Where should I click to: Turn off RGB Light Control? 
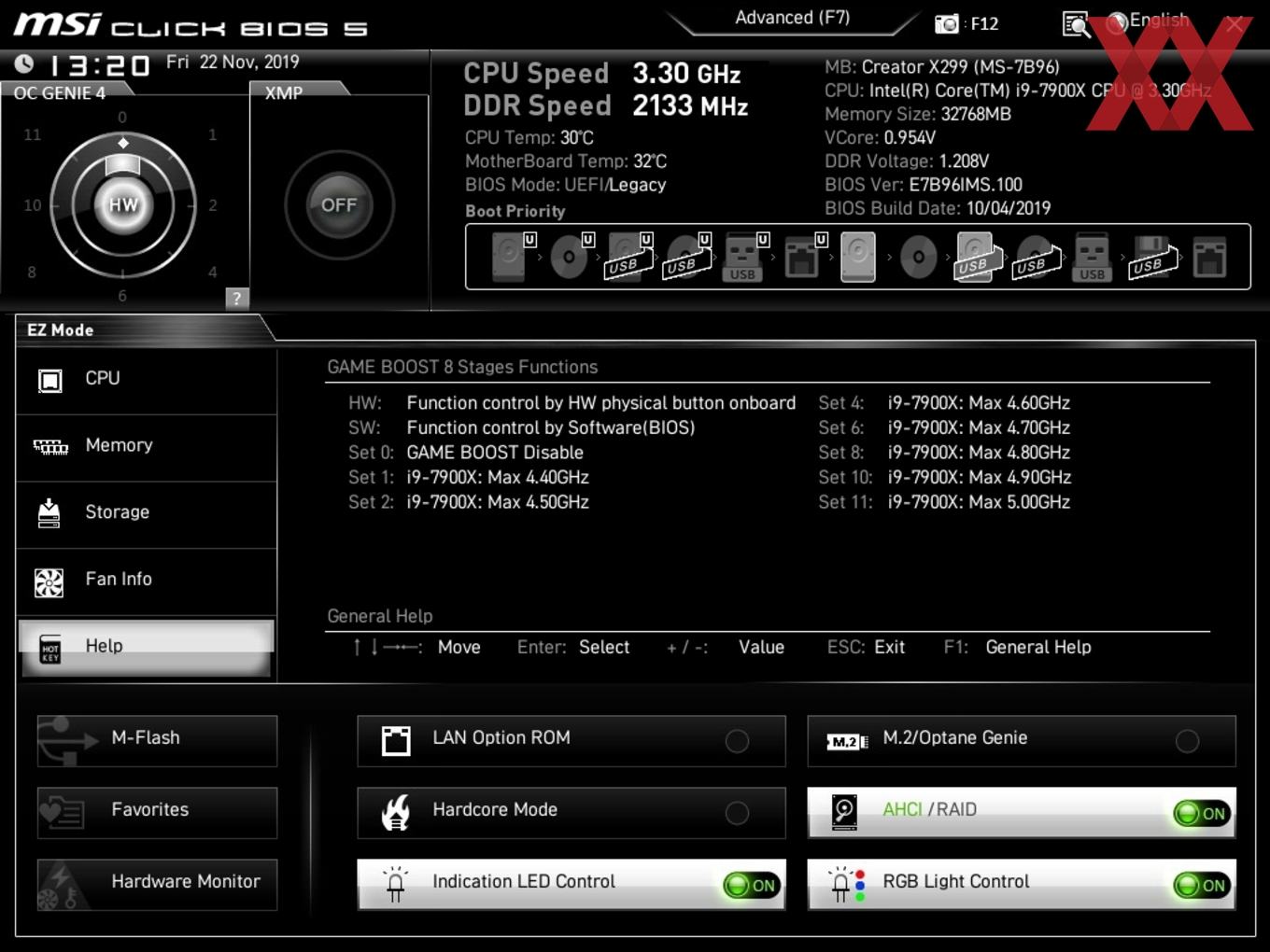[x=1202, y=886]
